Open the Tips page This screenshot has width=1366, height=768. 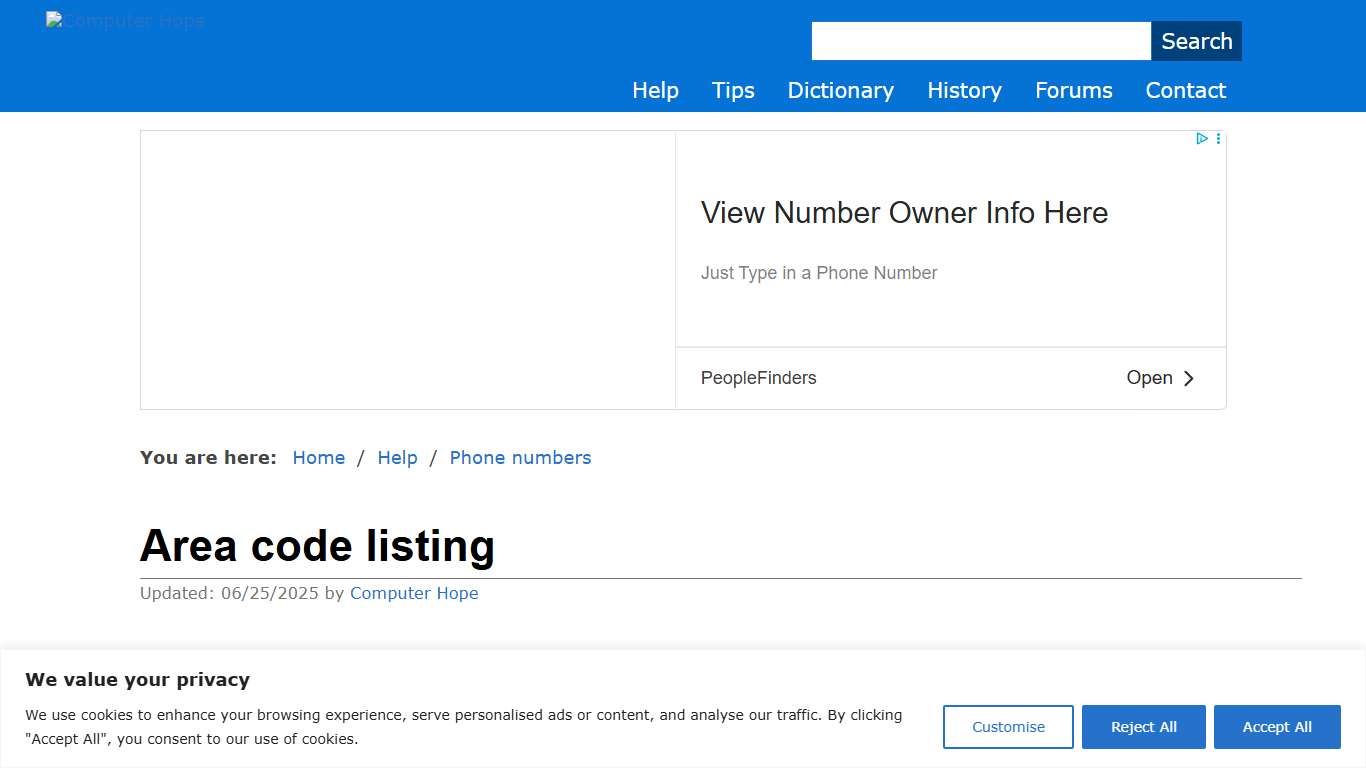pos(733,90)
